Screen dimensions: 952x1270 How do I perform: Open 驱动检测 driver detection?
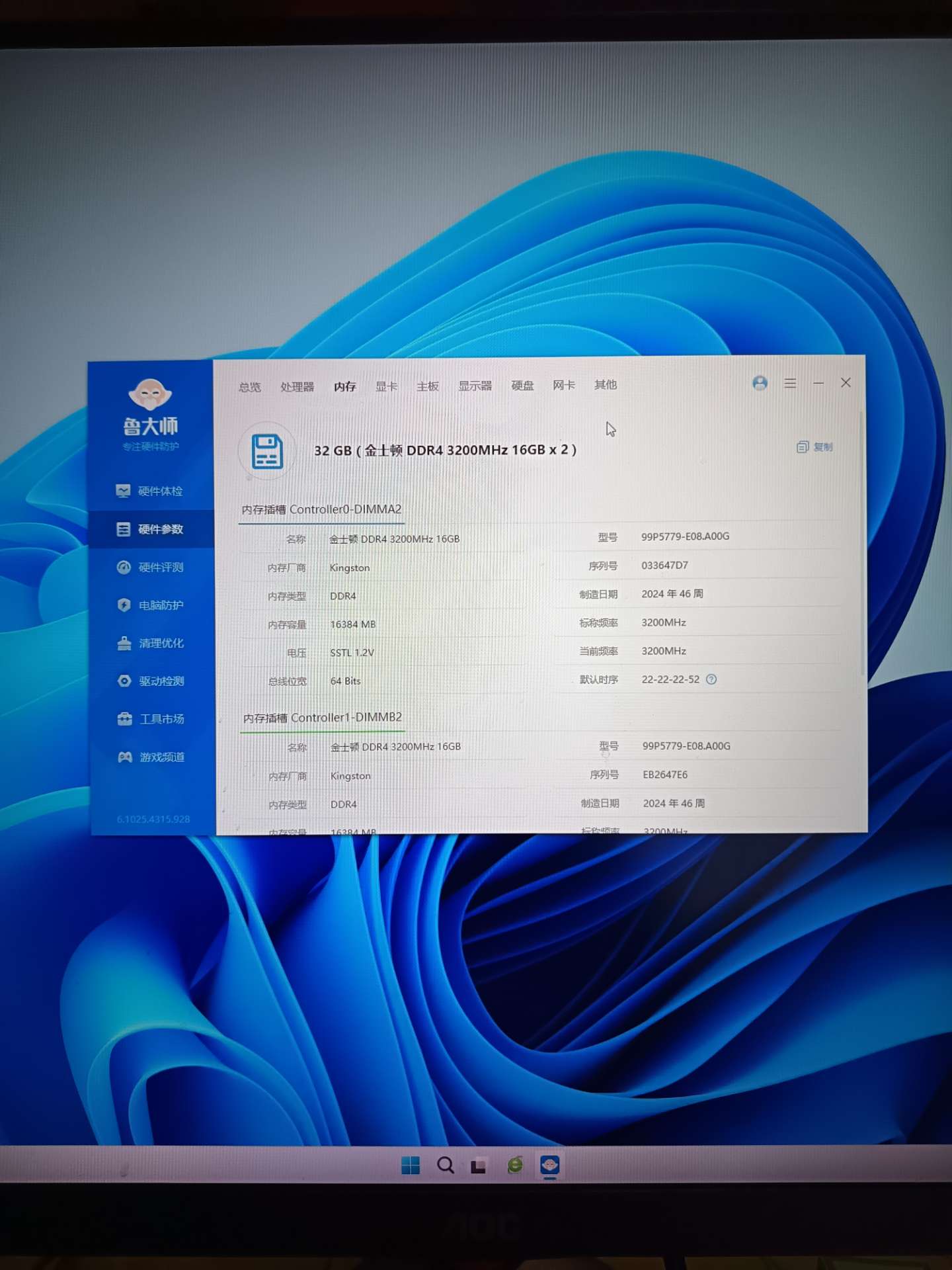(x=151, y=681)
